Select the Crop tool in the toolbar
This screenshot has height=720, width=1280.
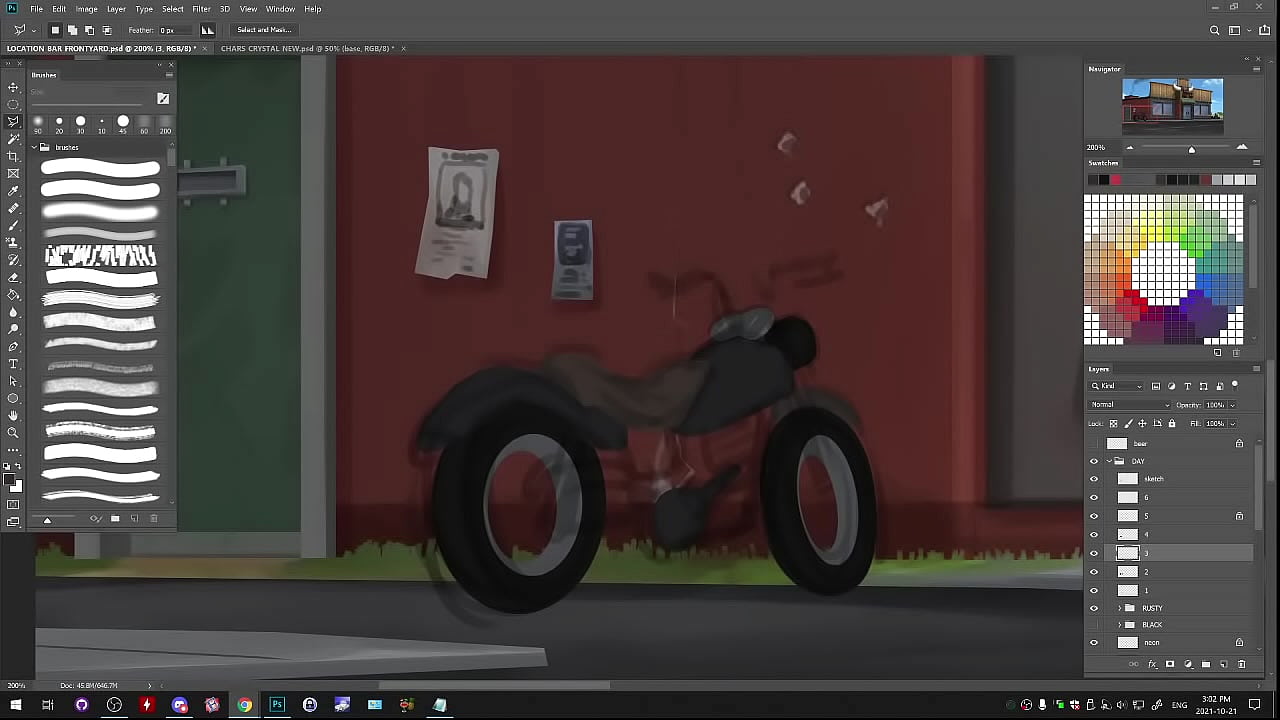13,156
